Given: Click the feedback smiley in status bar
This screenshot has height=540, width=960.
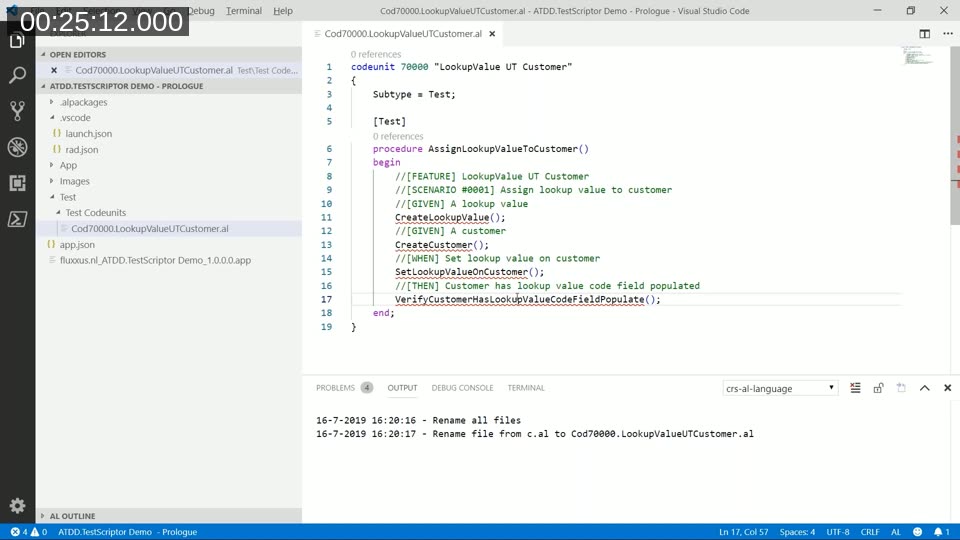Looking at the screenshot, I should [917, 532].
